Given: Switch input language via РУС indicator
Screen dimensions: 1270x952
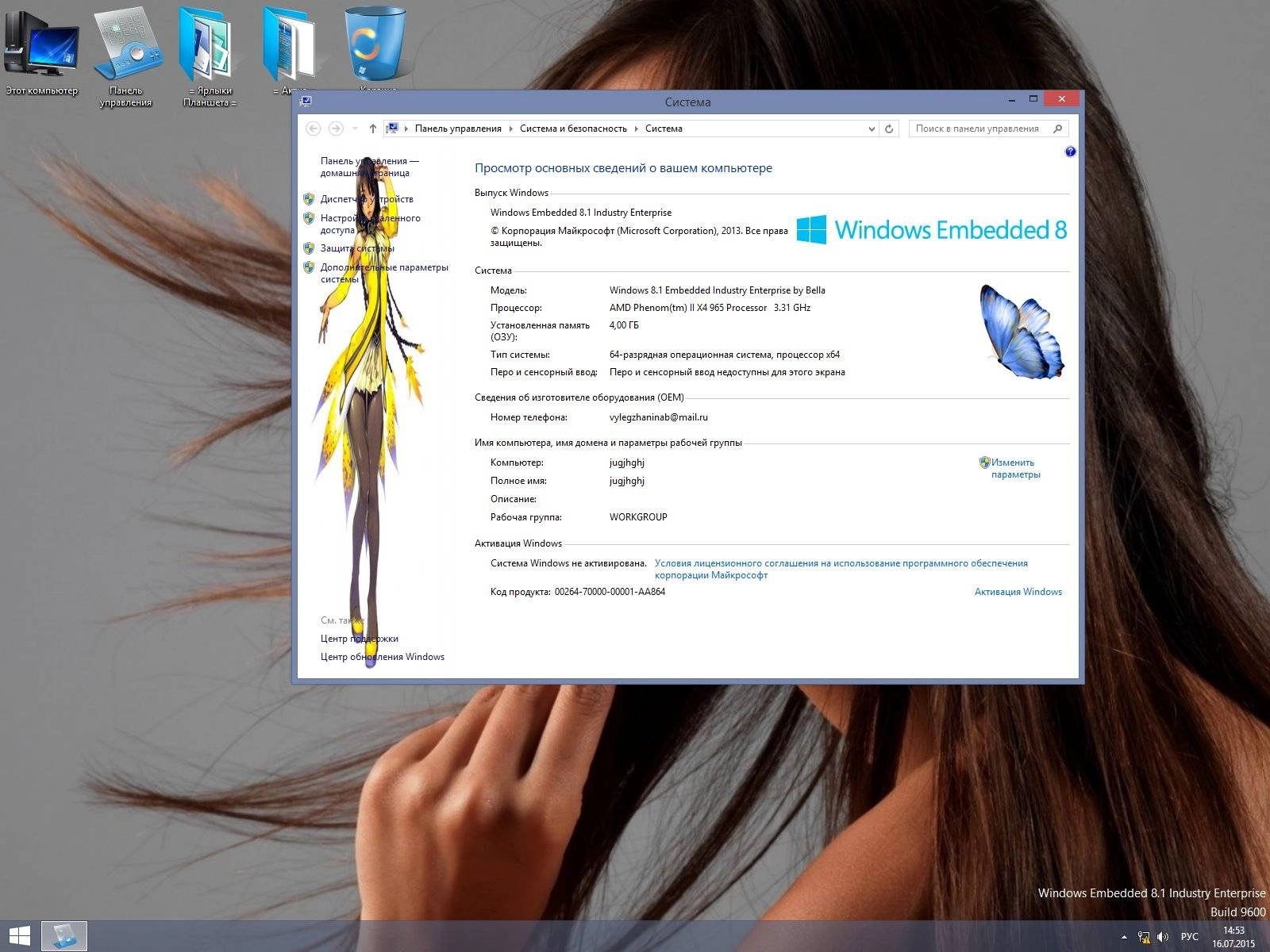Looking at the screenshot, I should tap(1189, 937).
